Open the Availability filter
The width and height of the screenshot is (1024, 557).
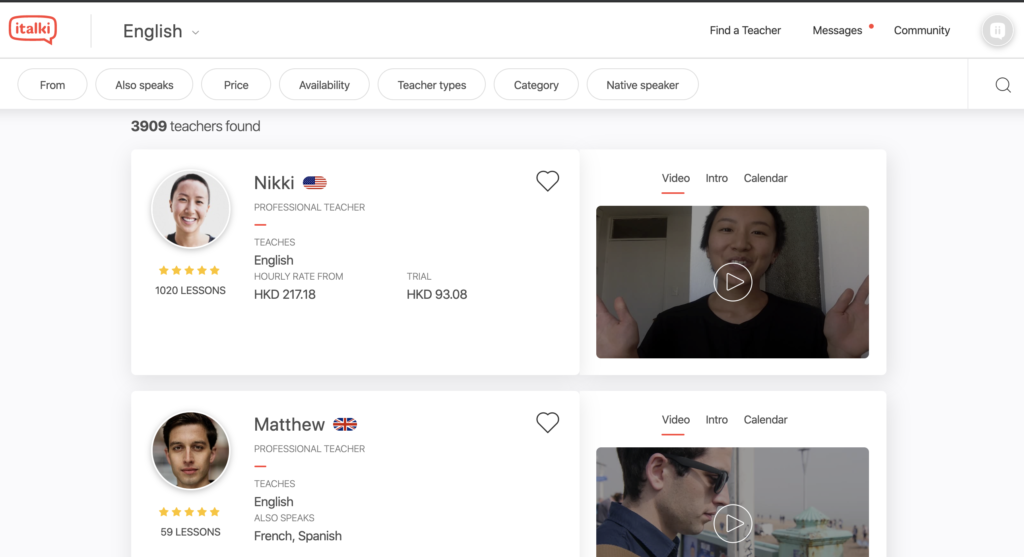[324, 85]
